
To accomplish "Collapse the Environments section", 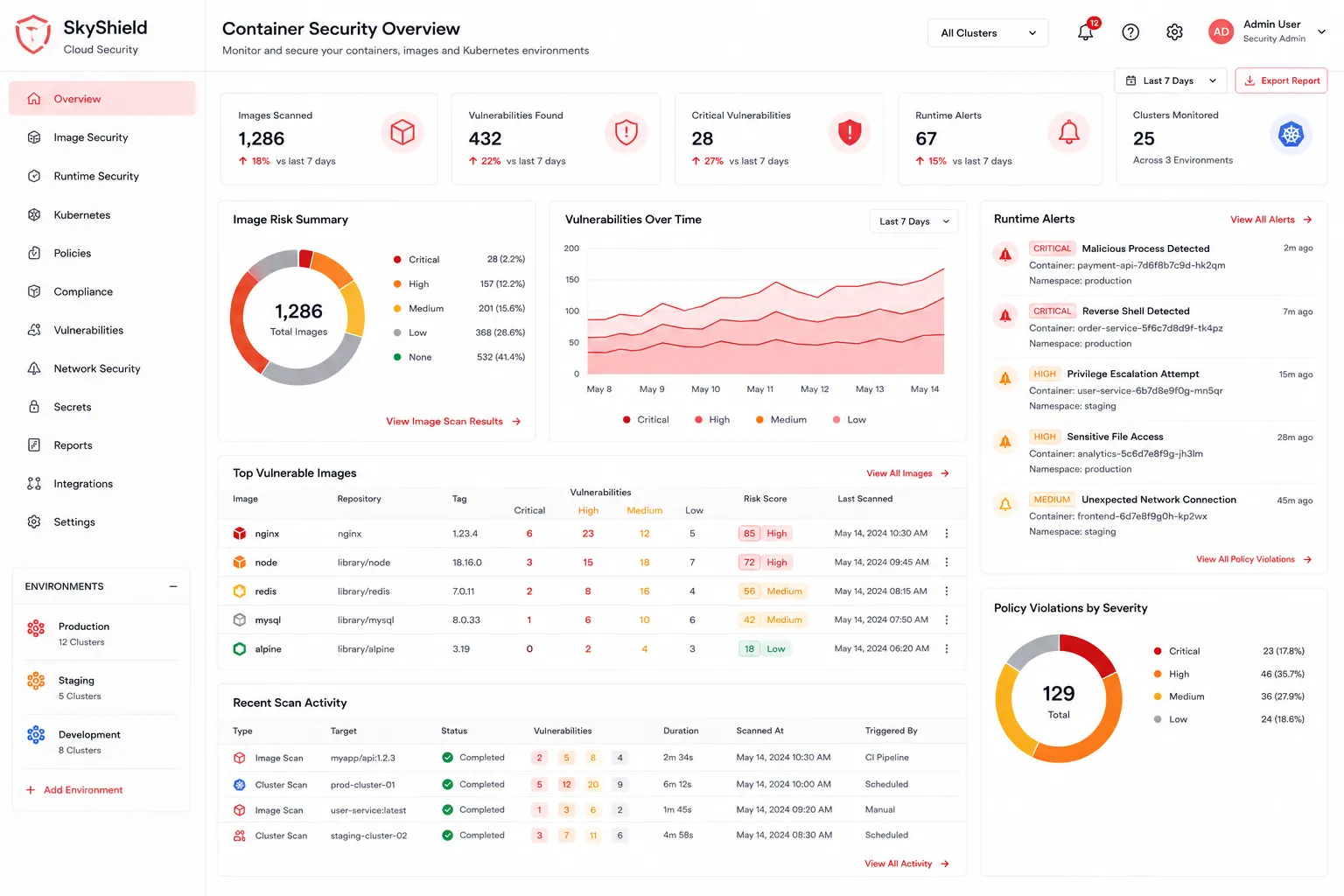I will click(173, 586).
